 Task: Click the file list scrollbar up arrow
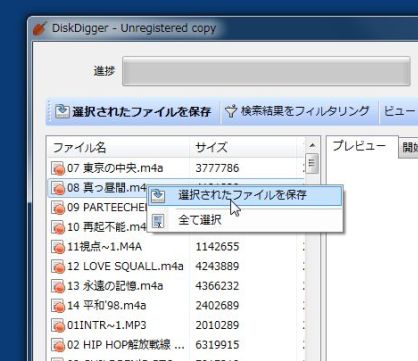coord(312,145)
